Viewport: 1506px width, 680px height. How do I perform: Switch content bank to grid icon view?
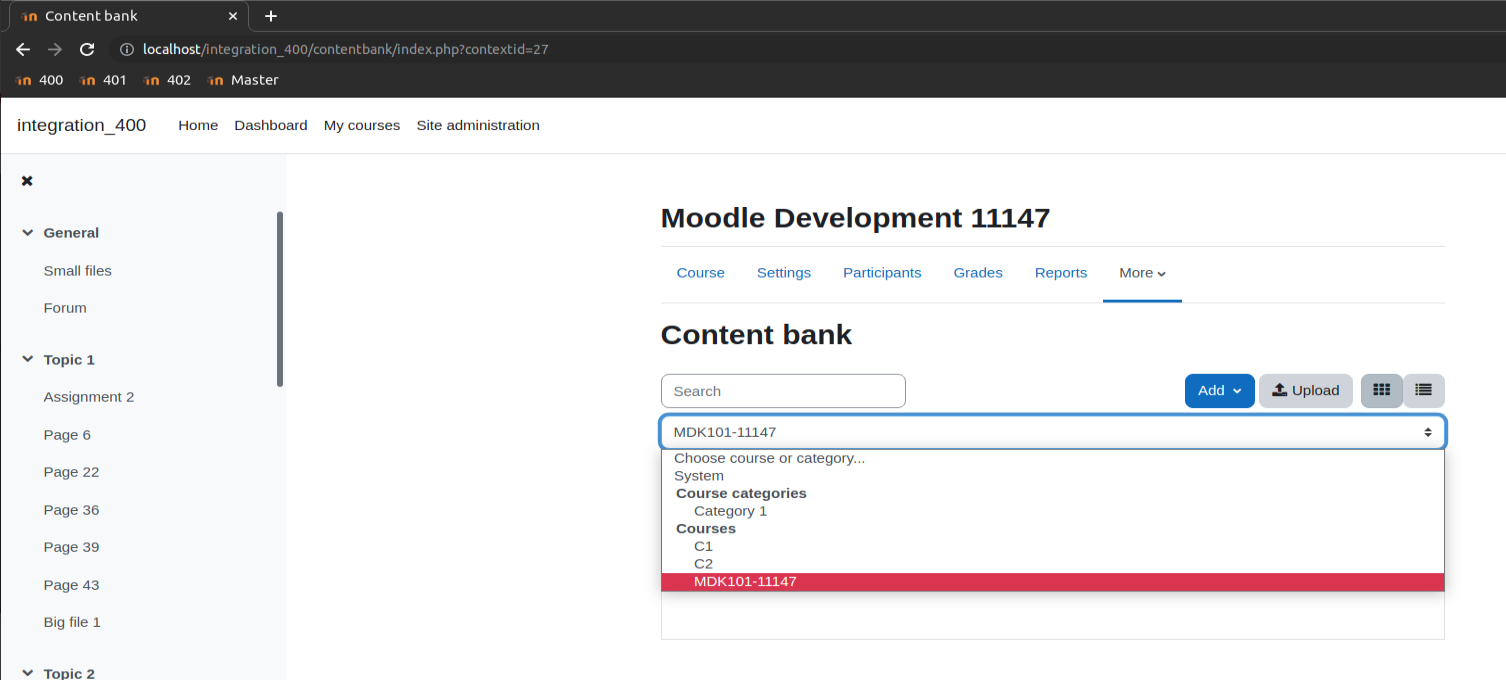[x=1382, y=391]
